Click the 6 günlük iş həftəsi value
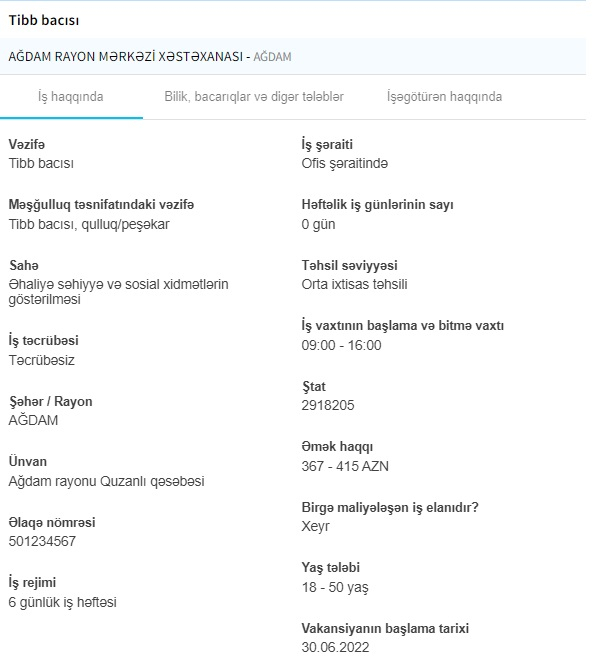Image resolution: width=593 pixels, height=672 pixels. pos(63,603)
